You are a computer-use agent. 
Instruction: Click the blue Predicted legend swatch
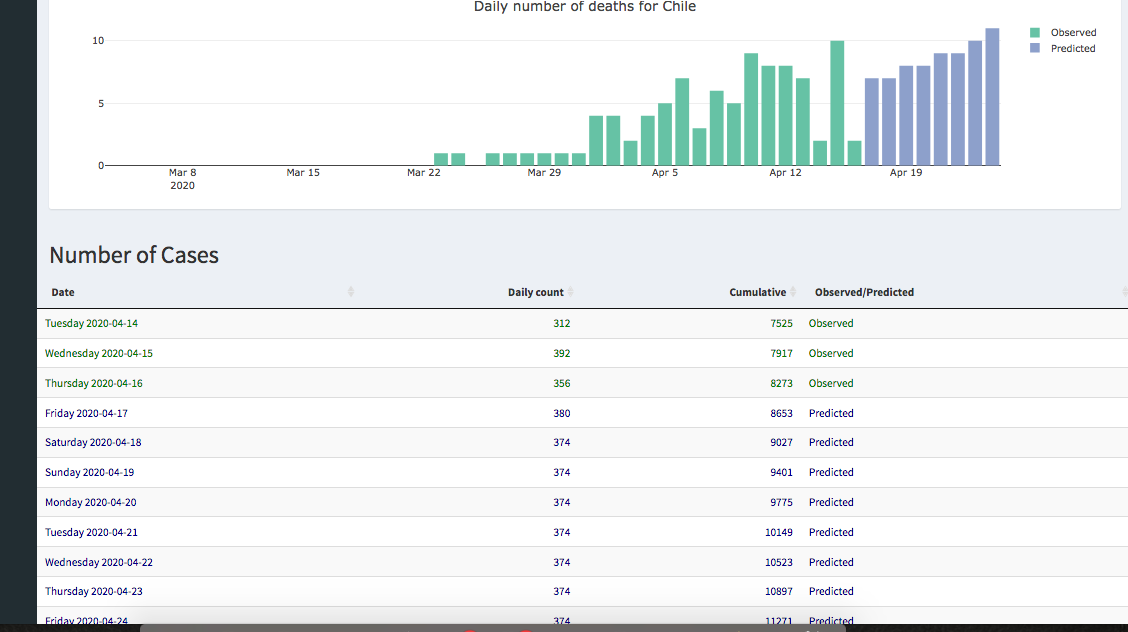pos(1036,49)
